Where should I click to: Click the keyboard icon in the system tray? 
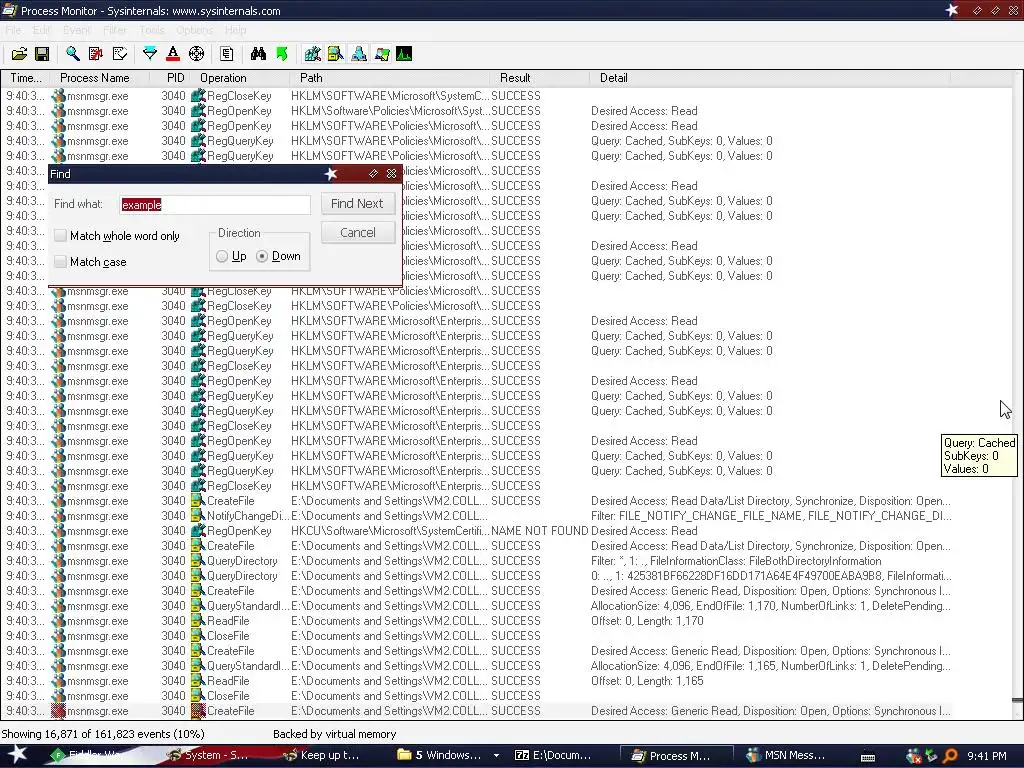[x=868, y=756]
